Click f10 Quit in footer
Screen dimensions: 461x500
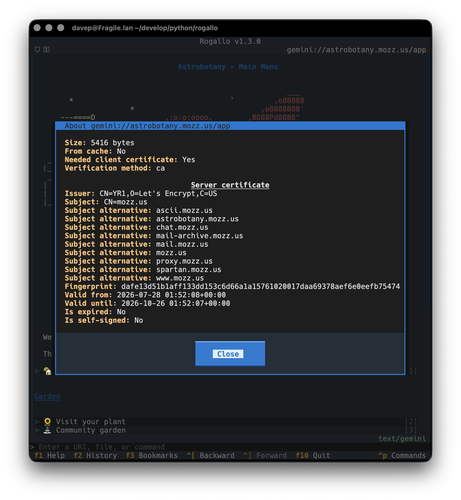point(313,455)
